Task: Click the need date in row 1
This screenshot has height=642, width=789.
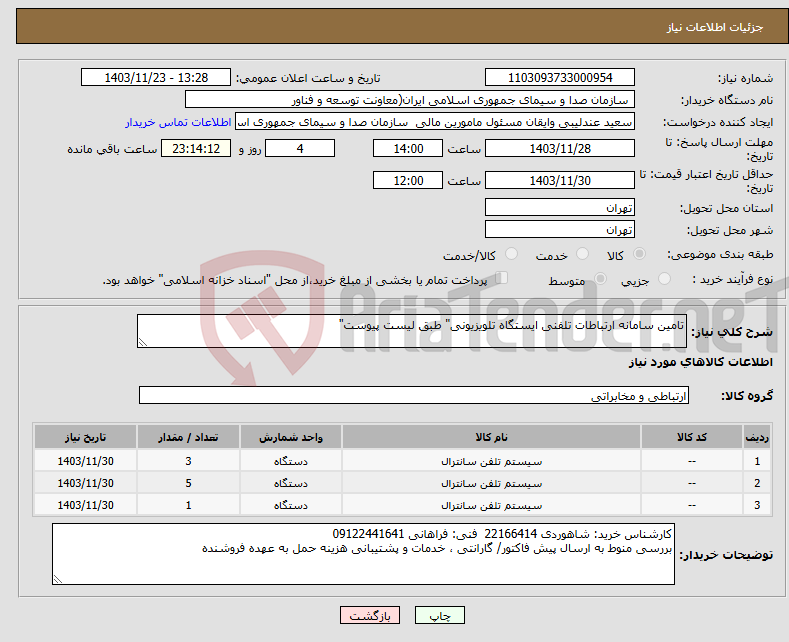Action: click(86, 461)
